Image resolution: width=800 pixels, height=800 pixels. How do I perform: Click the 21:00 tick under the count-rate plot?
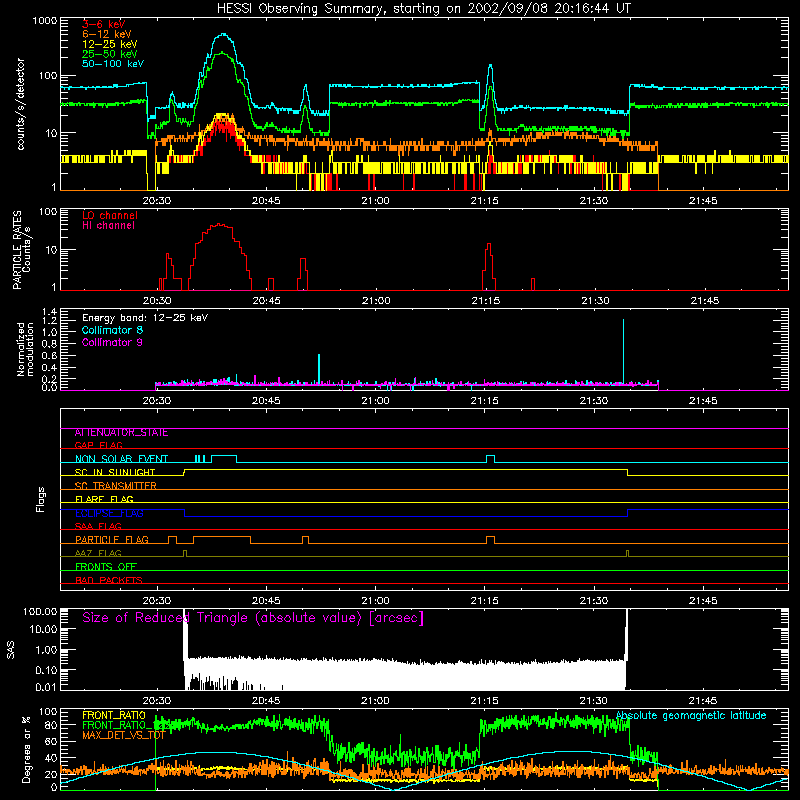[x=376, y=201]
